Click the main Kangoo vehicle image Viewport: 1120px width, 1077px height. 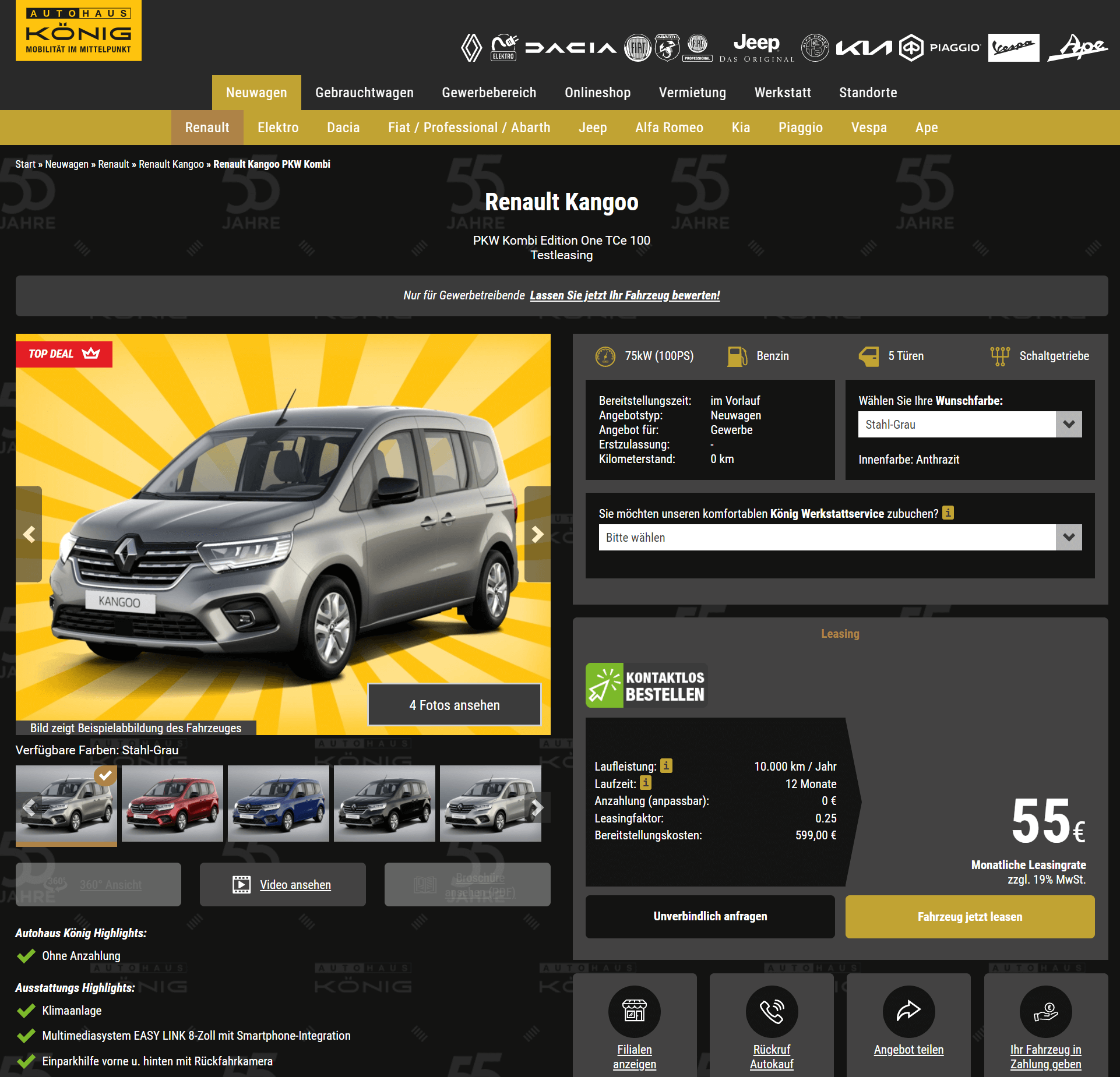(283, 534)
